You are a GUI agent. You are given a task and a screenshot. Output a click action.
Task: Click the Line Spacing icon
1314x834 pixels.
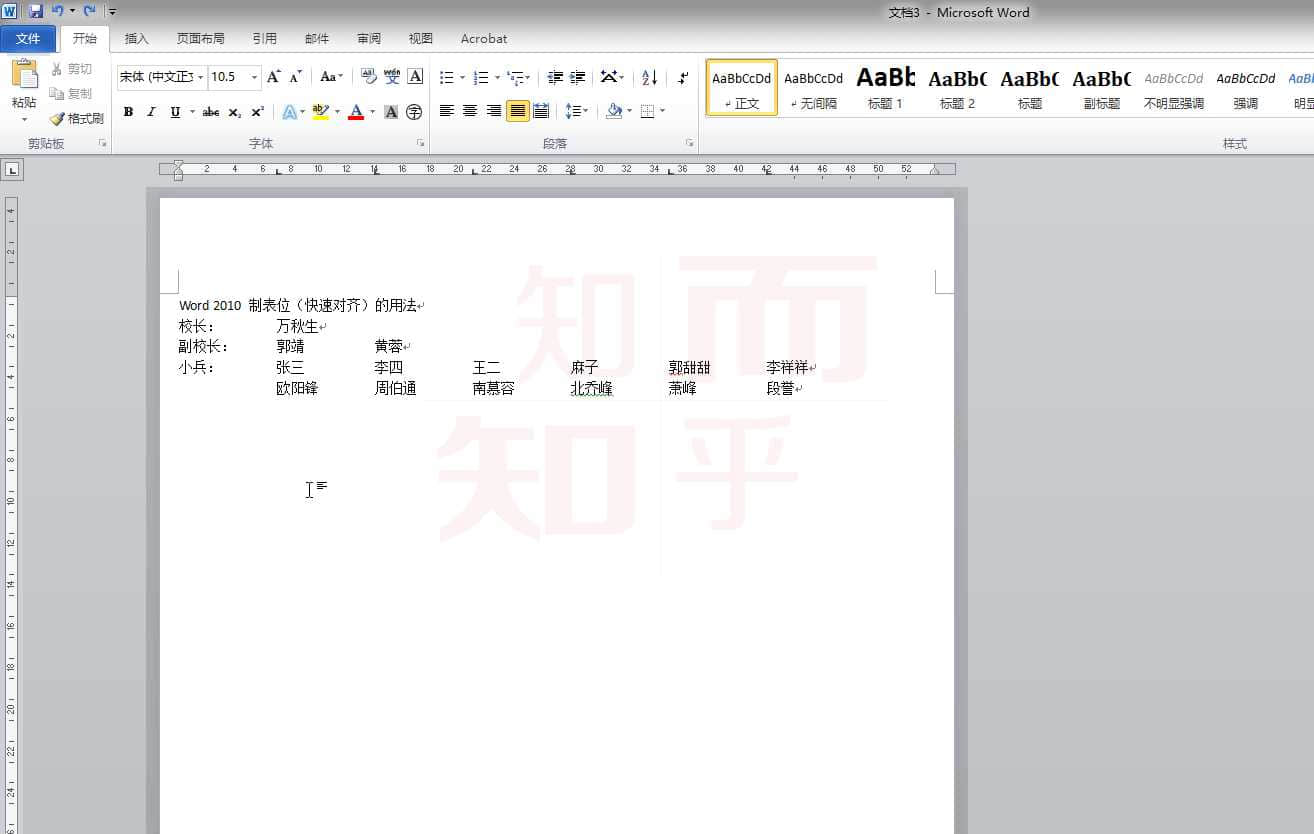pos(573,111)
